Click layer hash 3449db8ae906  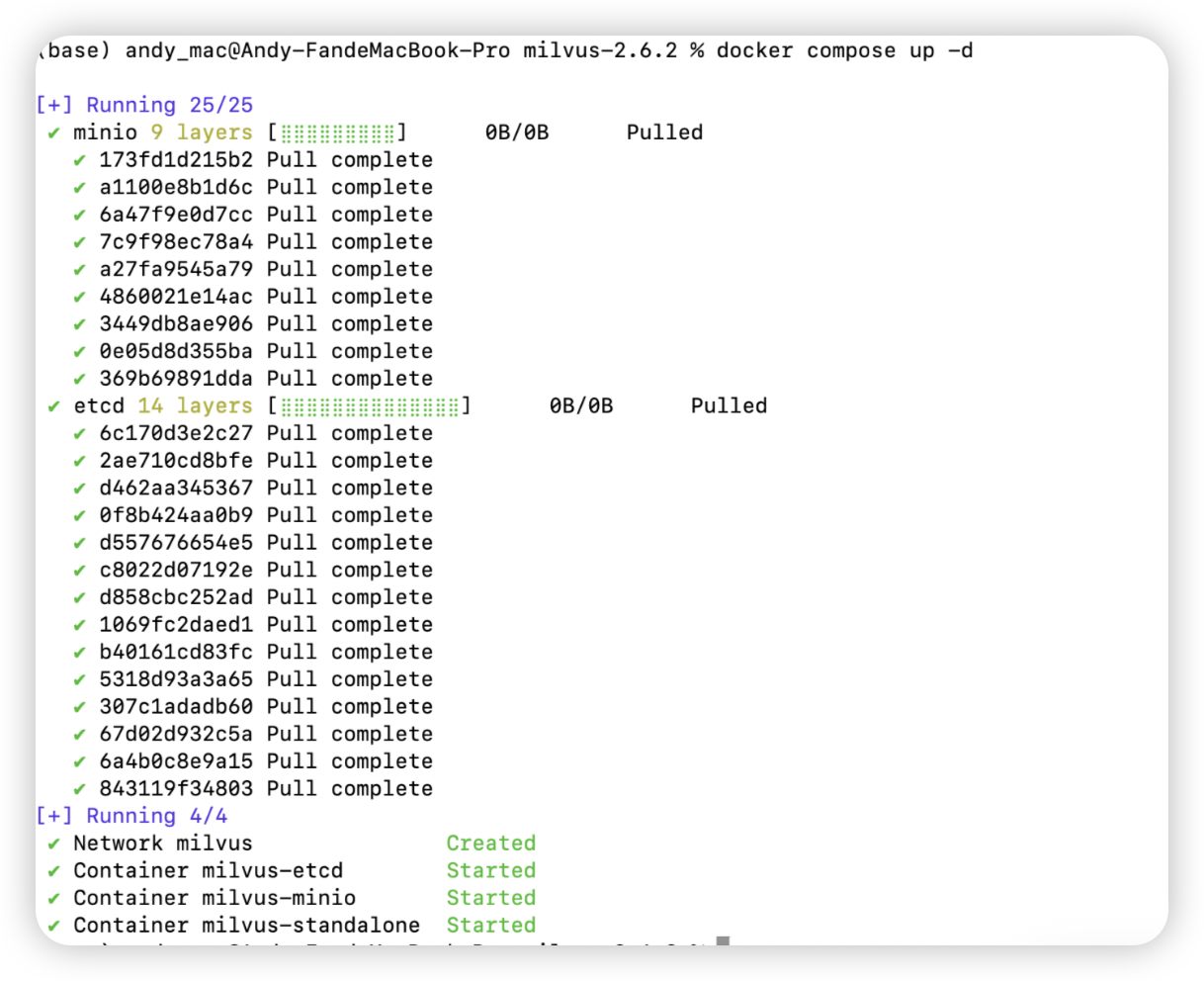(x=176, y=324)
